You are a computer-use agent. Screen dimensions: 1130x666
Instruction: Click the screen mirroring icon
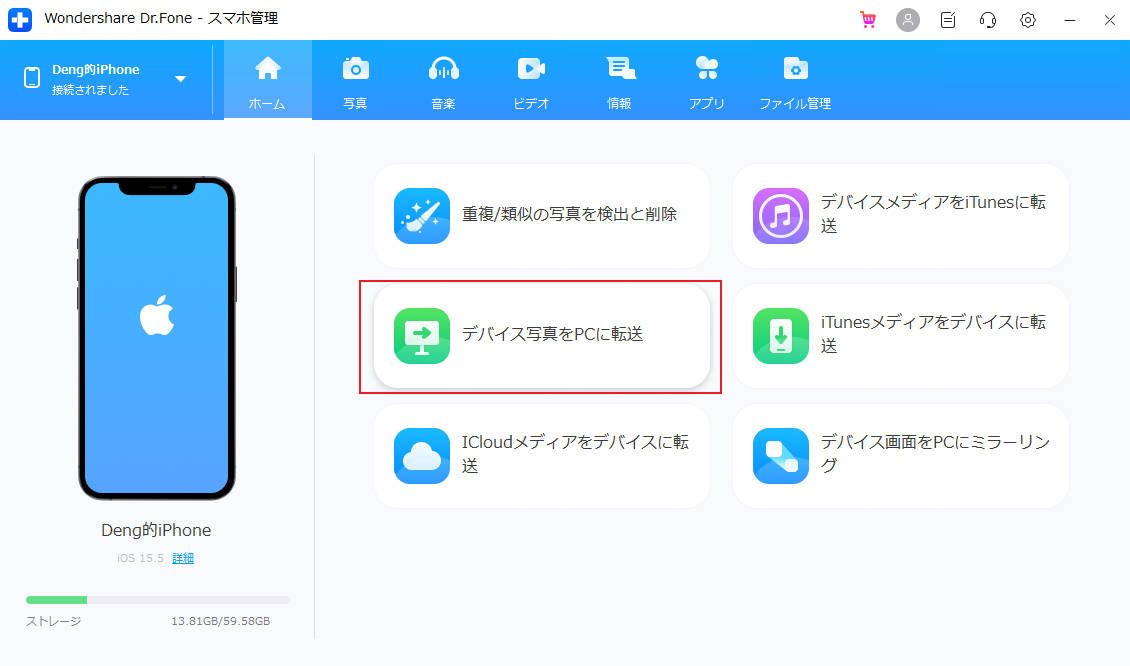pos(780,456)
